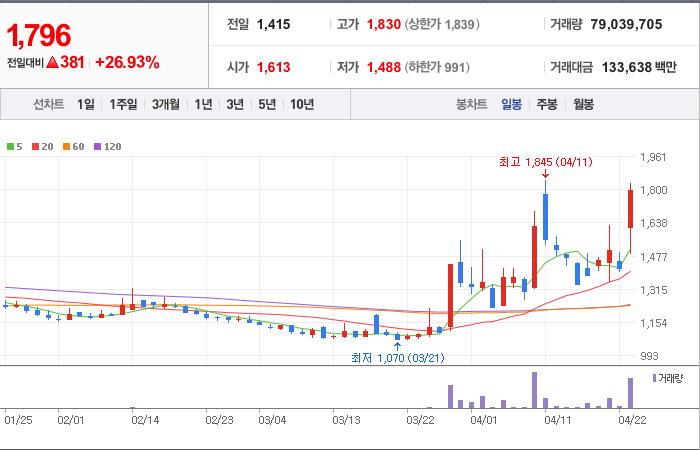Click the 상한가 1,839 text
Image resolution: width=700 pixels, height=450 pixels.
point(442,24)
